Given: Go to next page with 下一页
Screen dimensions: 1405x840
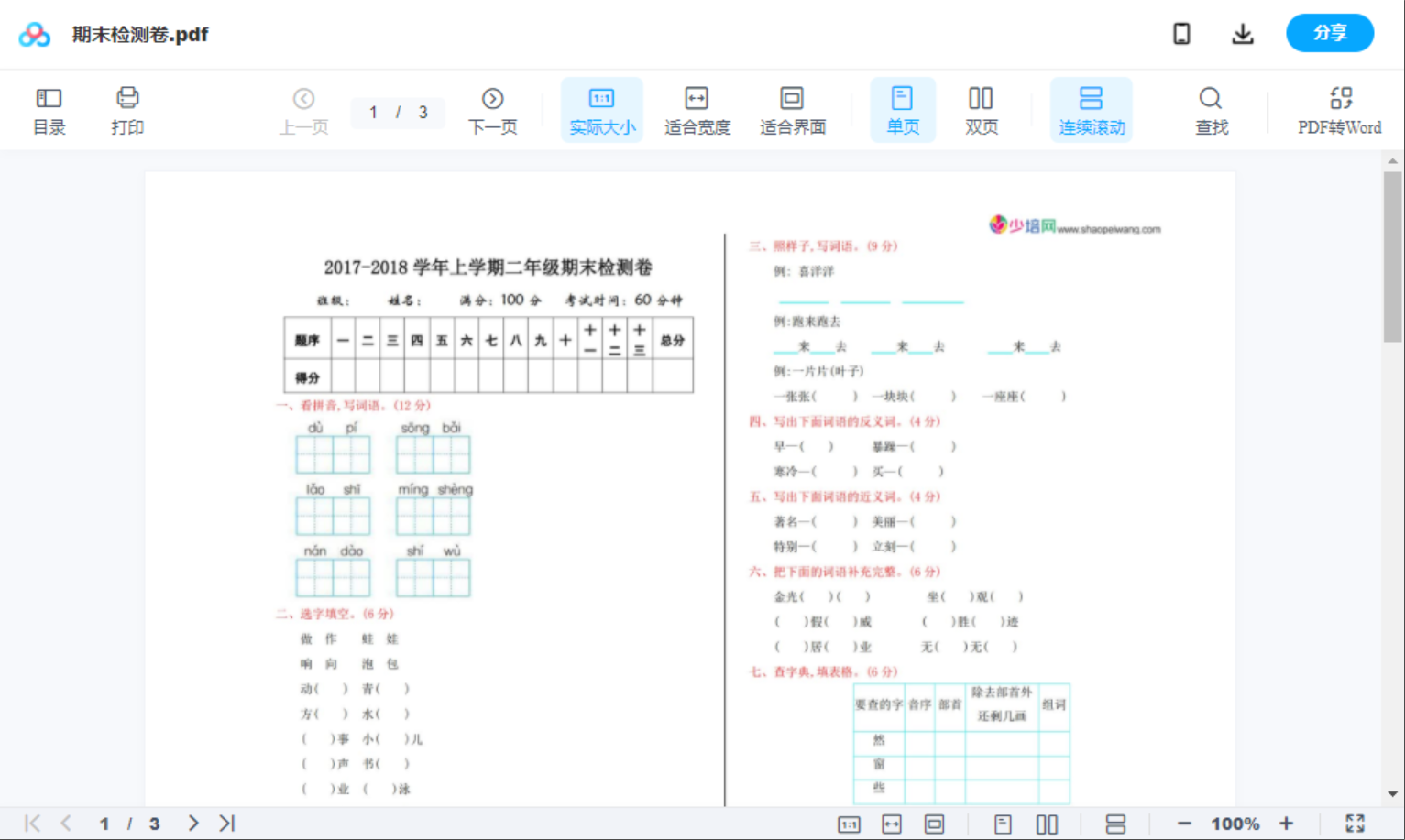Looking at the screenshot, I should [x=492, y=111].
